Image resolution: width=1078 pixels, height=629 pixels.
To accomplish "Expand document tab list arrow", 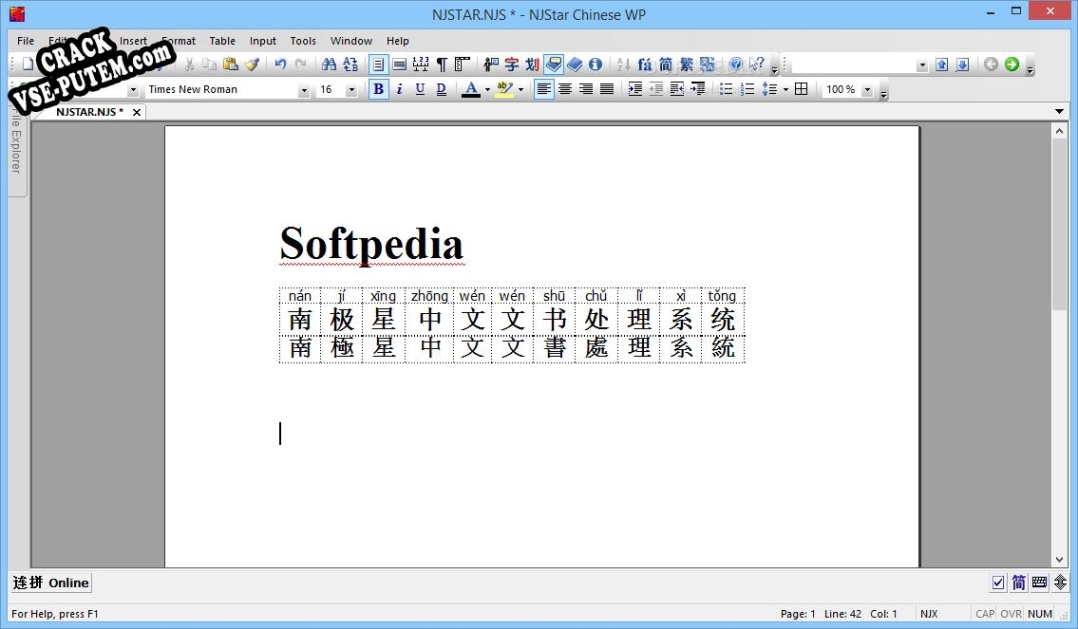I will [x=1059, y=111].
